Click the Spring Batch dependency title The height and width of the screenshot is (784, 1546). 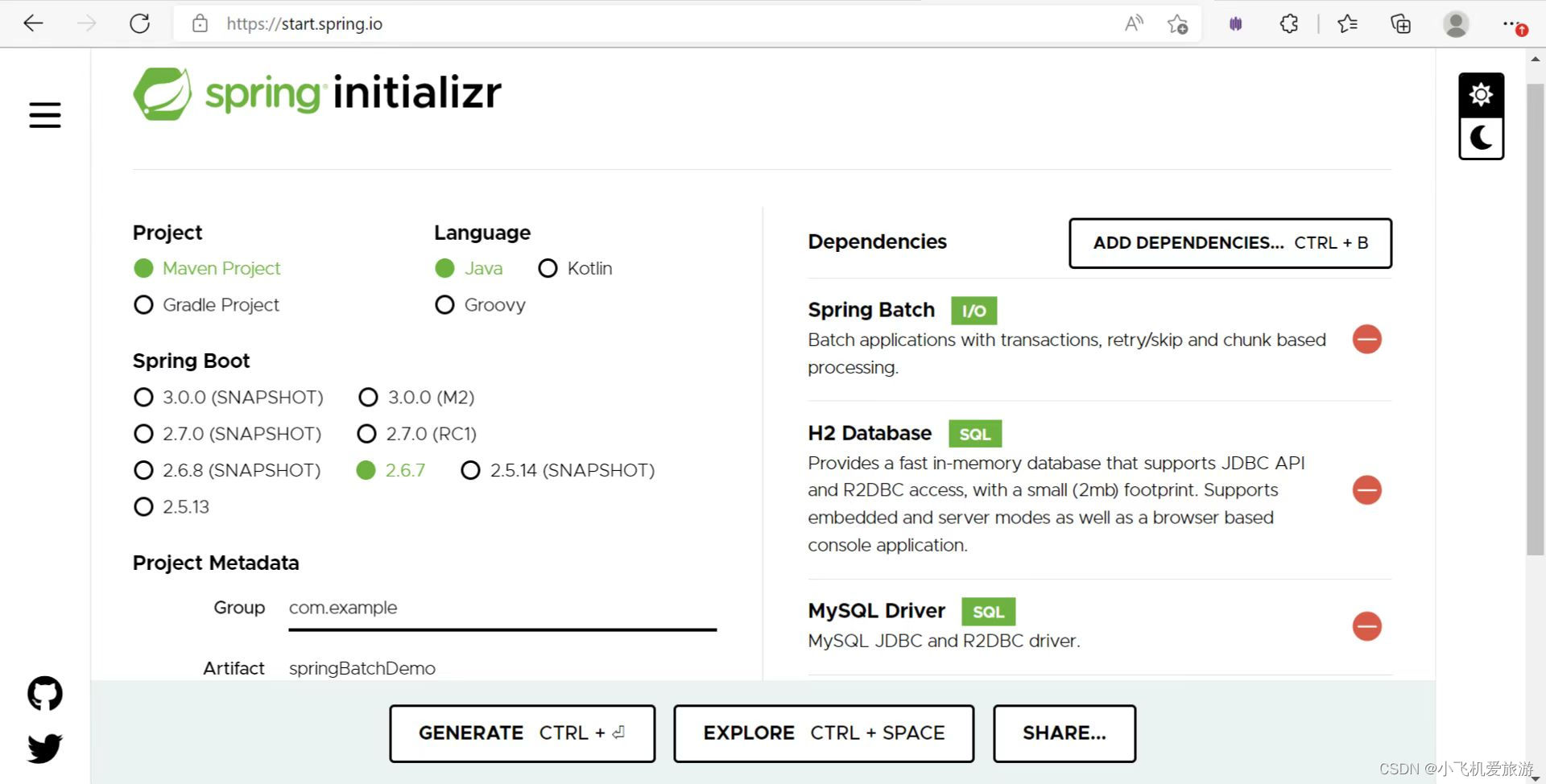pyautogui.click(x=871, y=310)
